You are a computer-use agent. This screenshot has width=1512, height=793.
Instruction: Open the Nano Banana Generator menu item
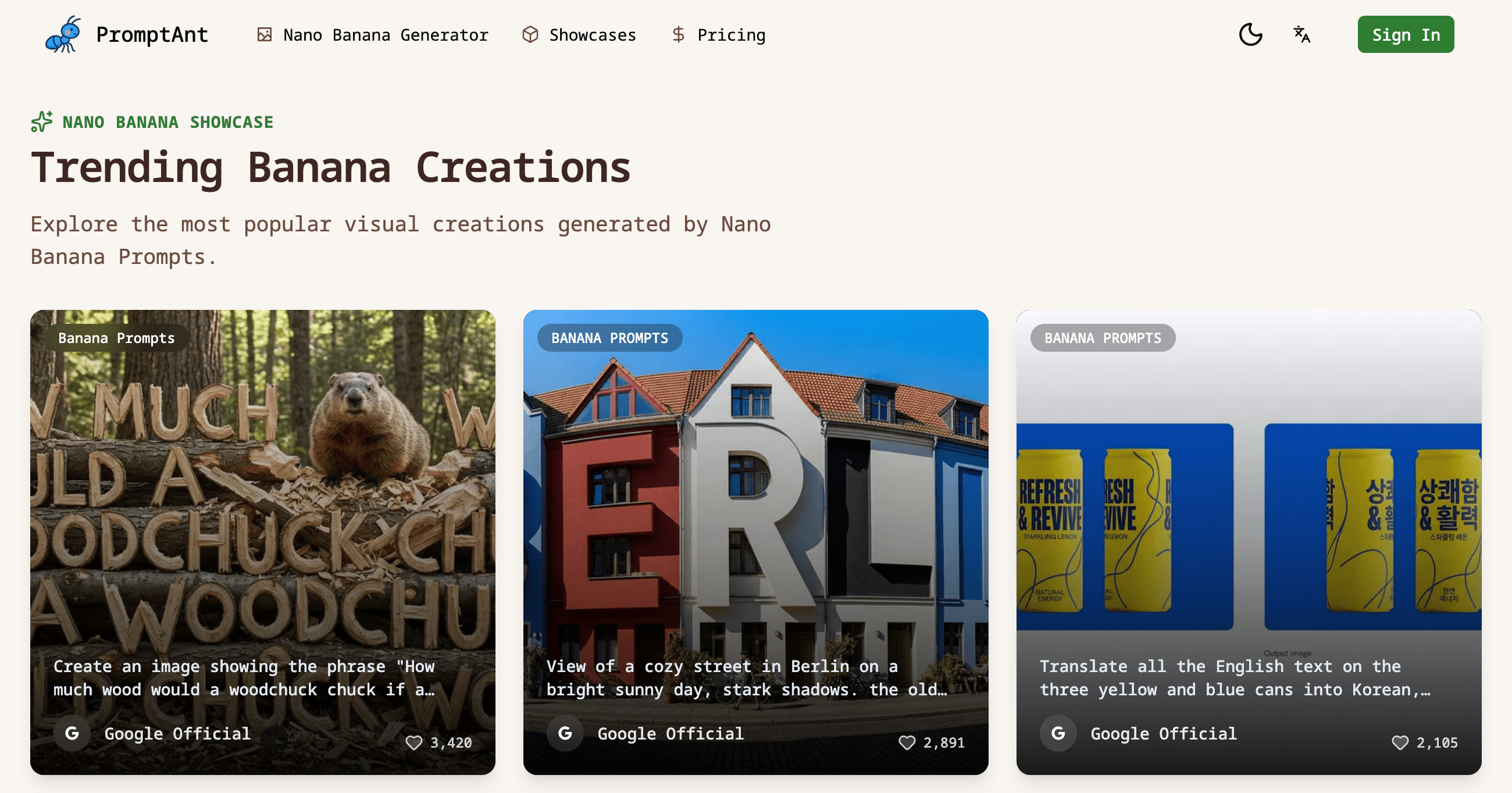coord(385,35)
